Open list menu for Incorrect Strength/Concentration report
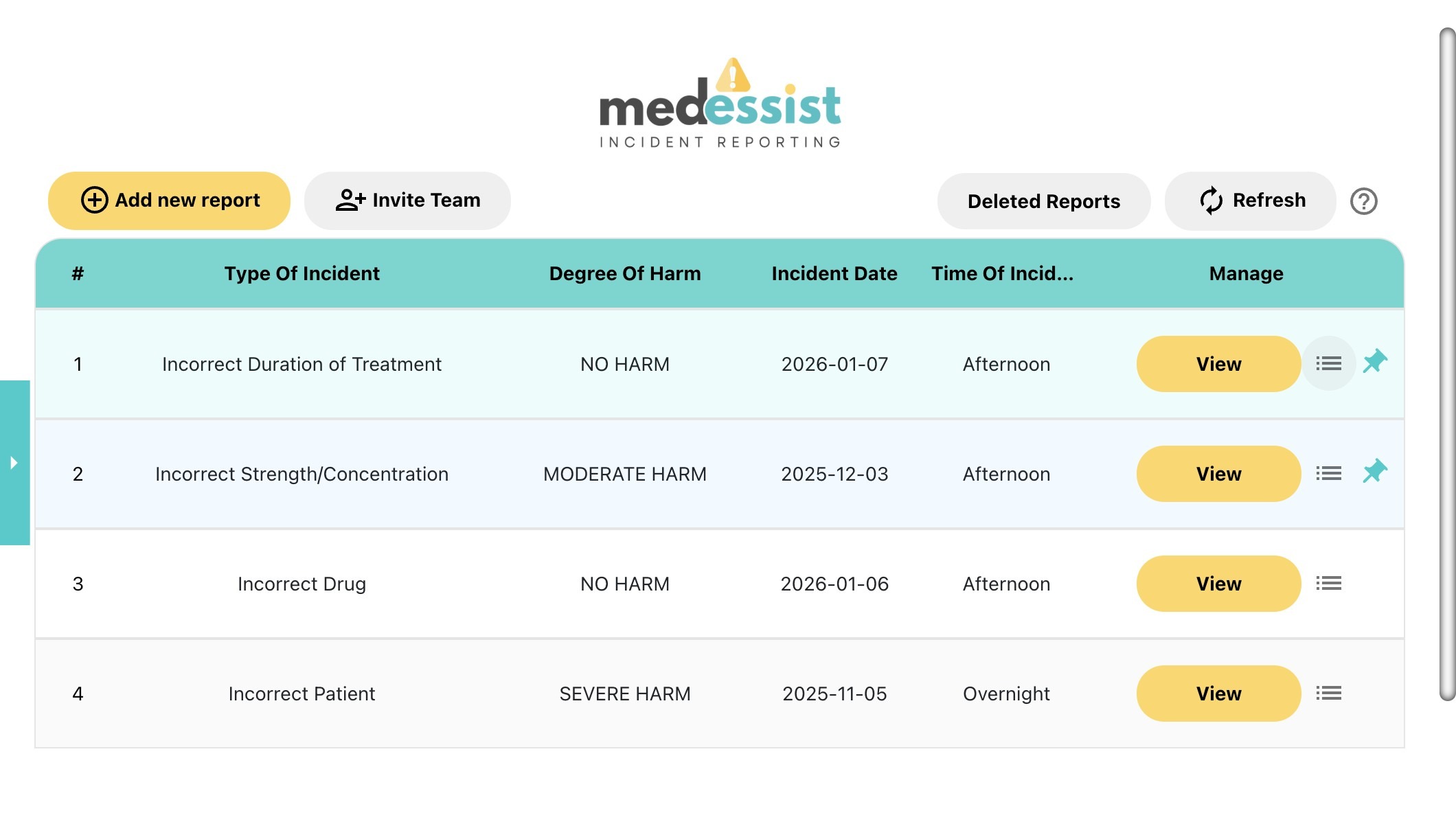 (x=1328, y=474)
